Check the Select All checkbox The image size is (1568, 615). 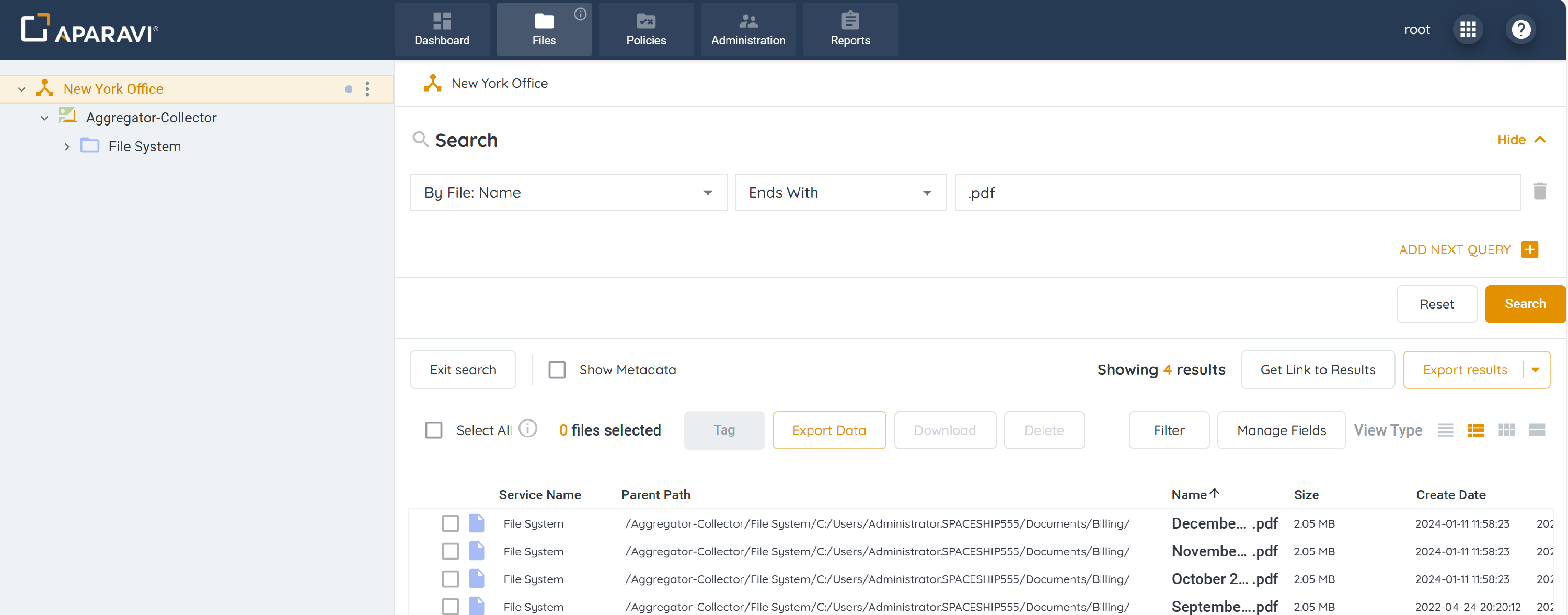point(433,430)
